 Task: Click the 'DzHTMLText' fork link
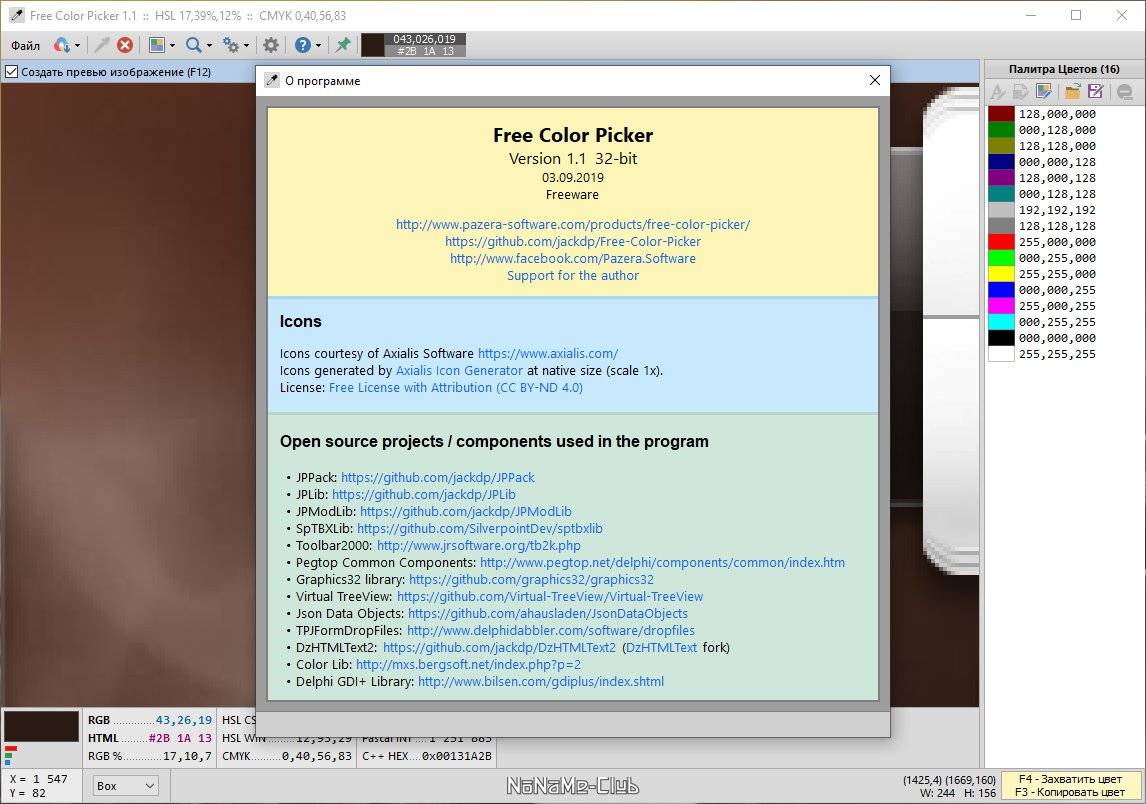(661, 648)
